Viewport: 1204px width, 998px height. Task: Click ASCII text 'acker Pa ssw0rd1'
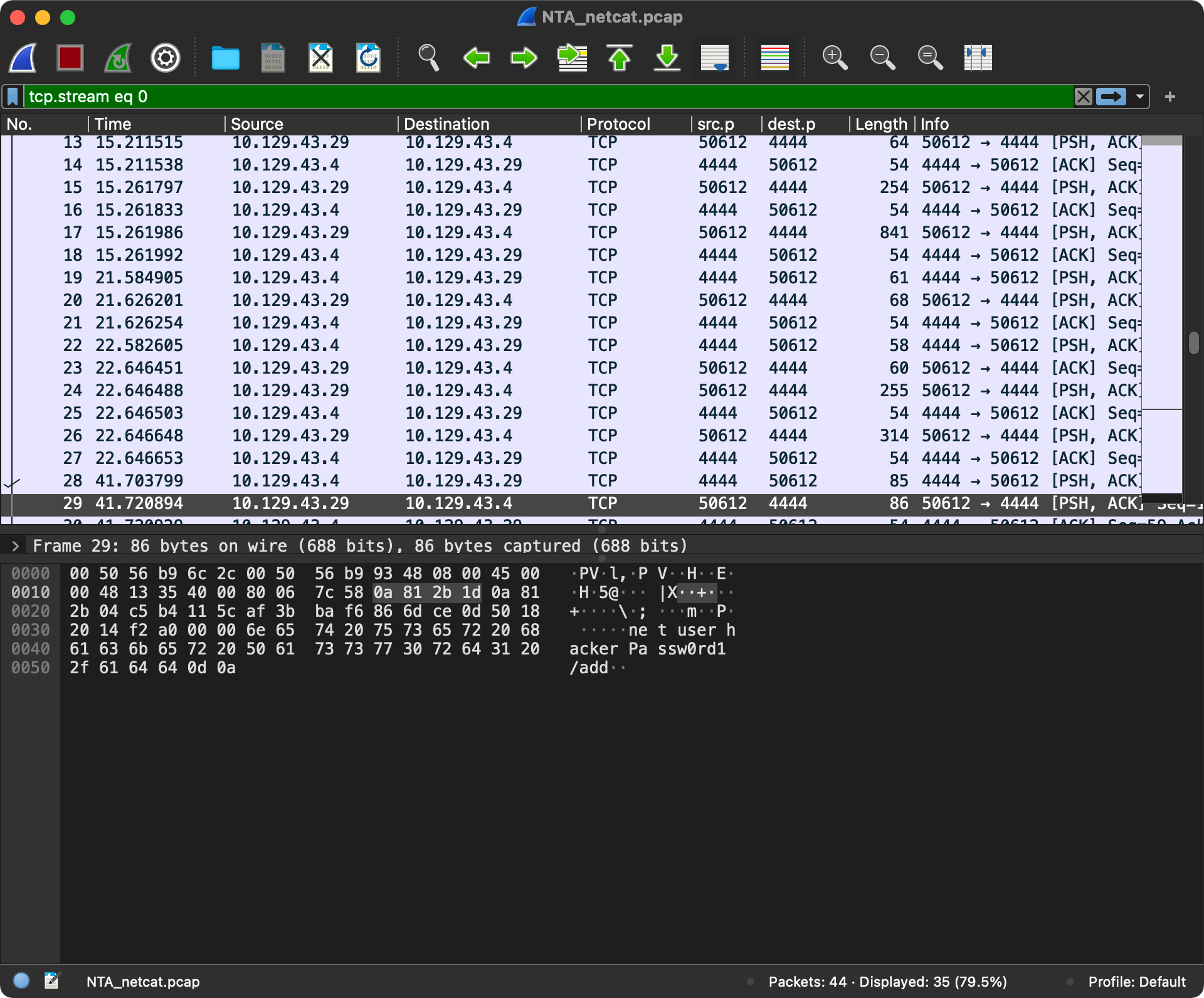[648, 649]
